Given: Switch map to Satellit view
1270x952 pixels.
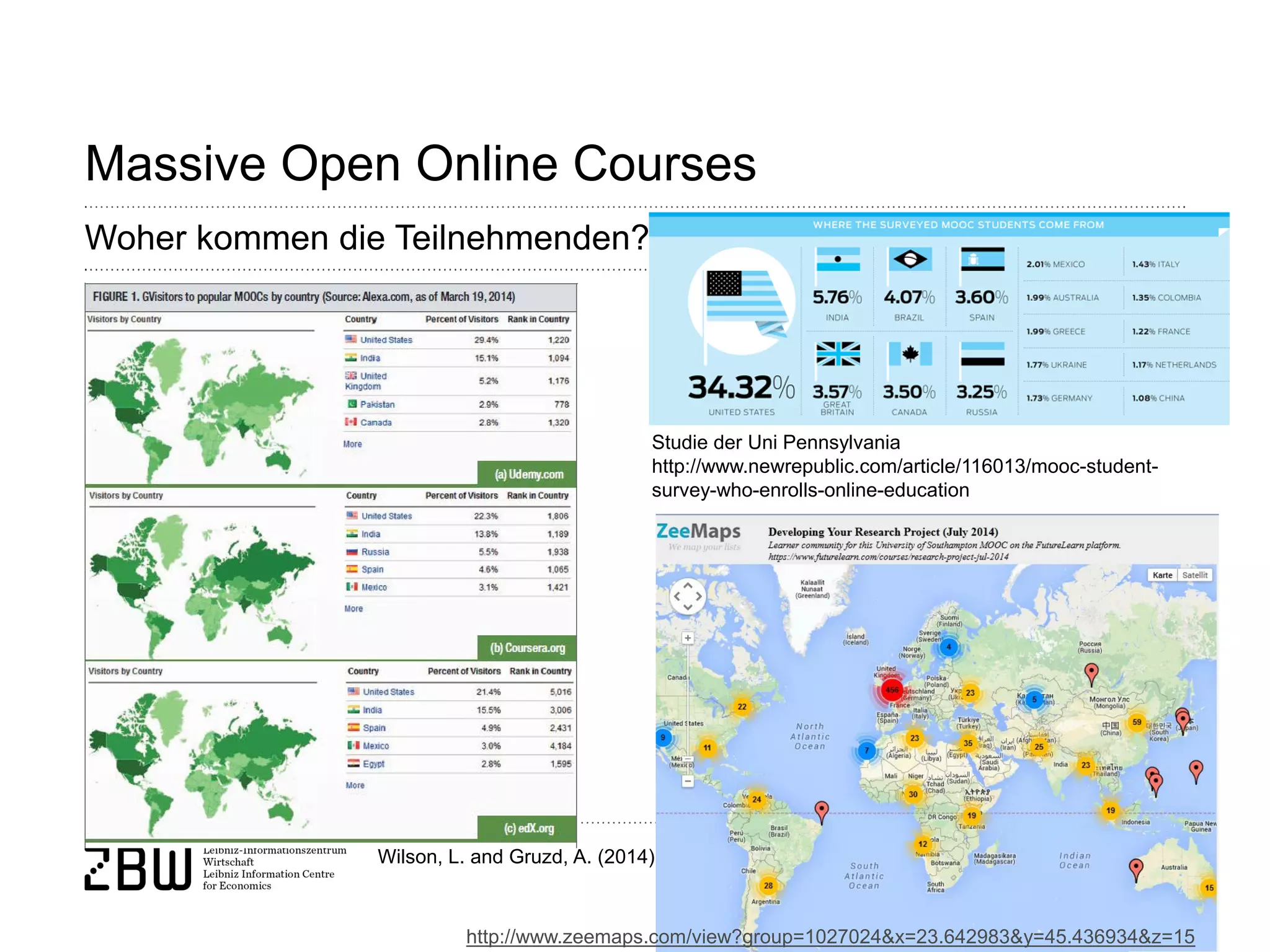Looking at the screenshot, I should [1194, 575].
